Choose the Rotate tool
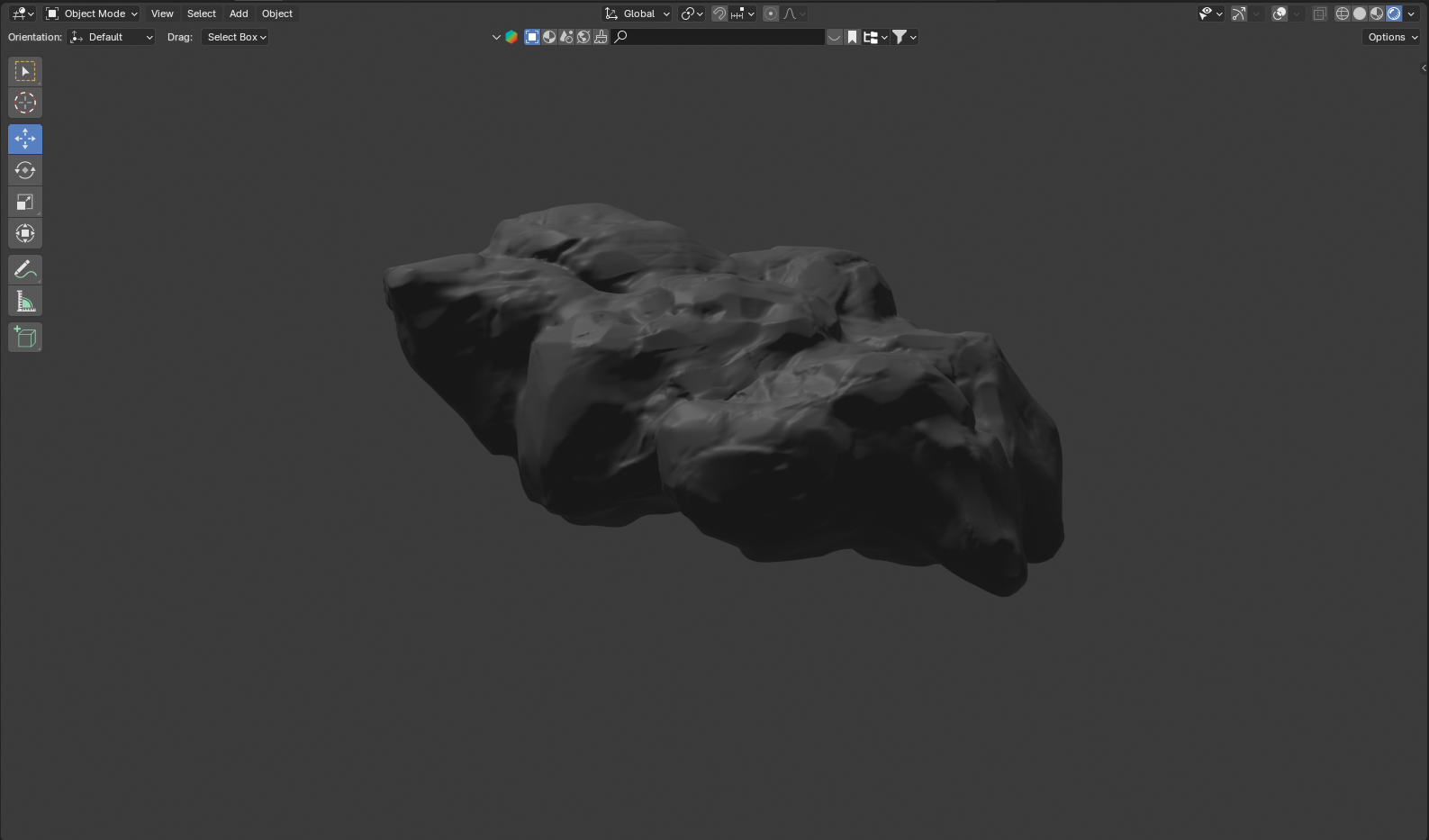This screenshot has width=1429, height=840. point(25,170)
